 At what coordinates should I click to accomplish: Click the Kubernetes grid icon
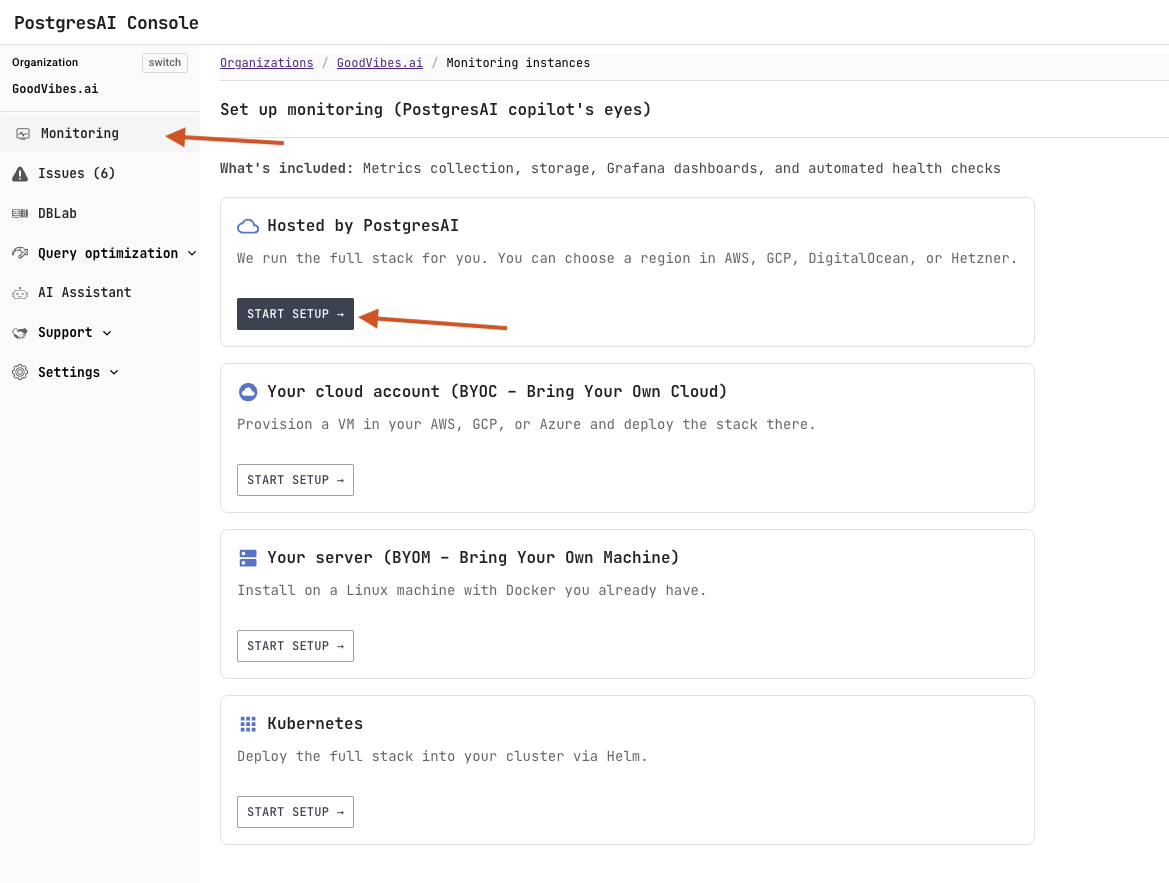point(248,723)
